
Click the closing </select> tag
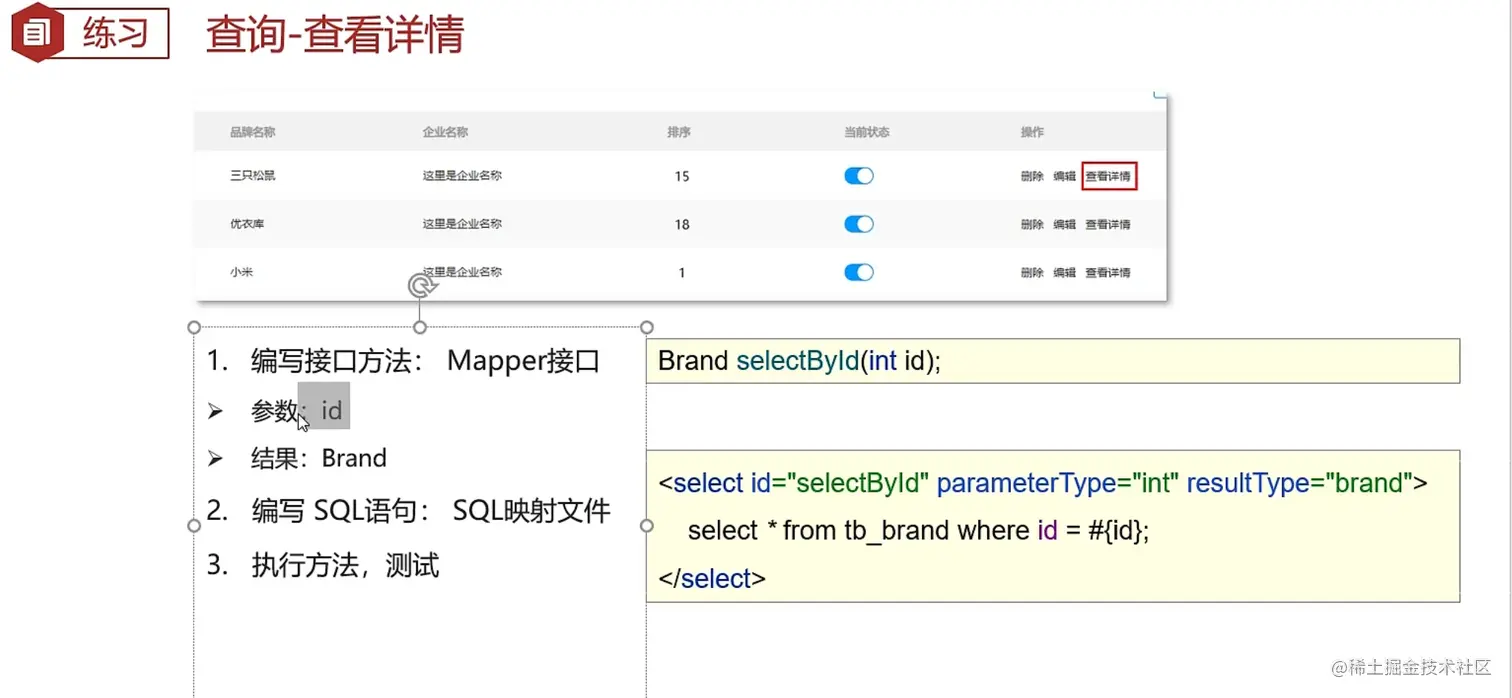coord(712,578)
